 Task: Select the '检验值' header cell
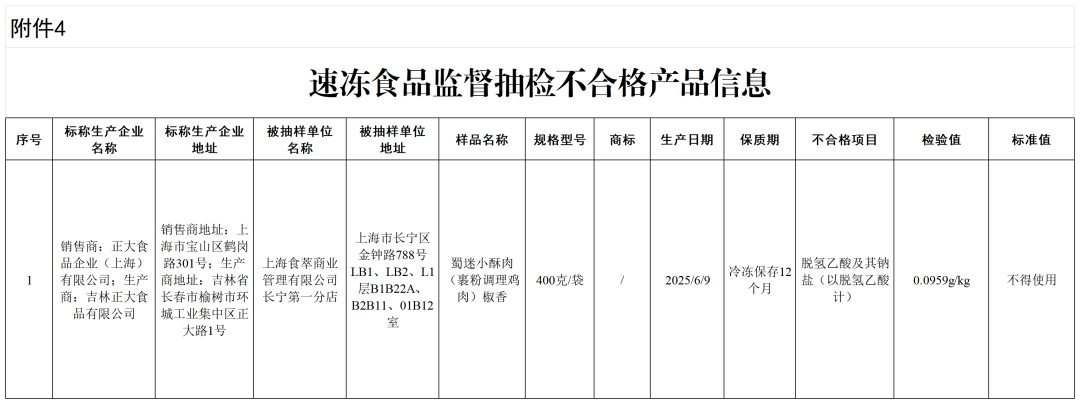[x=941, y=140]
